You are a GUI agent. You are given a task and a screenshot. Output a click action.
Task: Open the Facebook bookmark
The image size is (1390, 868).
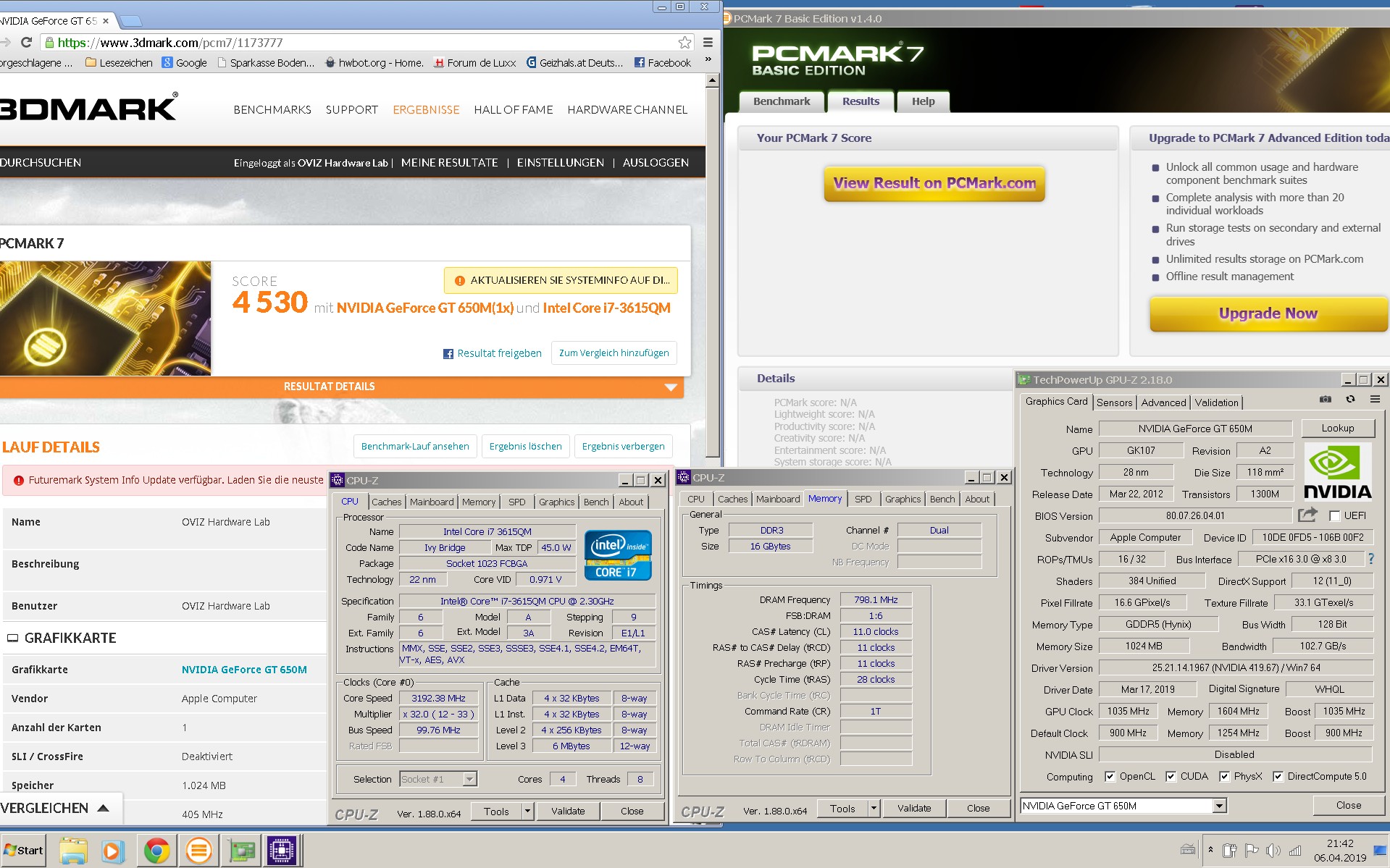(663, 63)
